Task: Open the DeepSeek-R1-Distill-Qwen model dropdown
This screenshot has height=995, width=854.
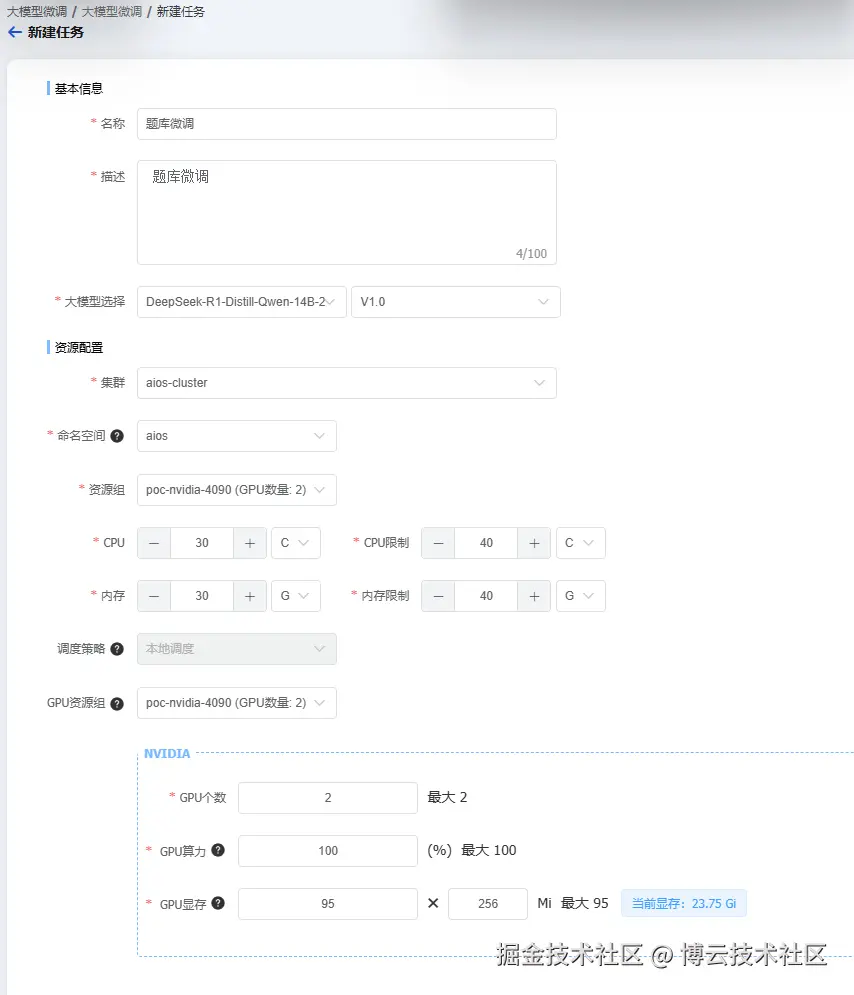Action: pos(242,302)
